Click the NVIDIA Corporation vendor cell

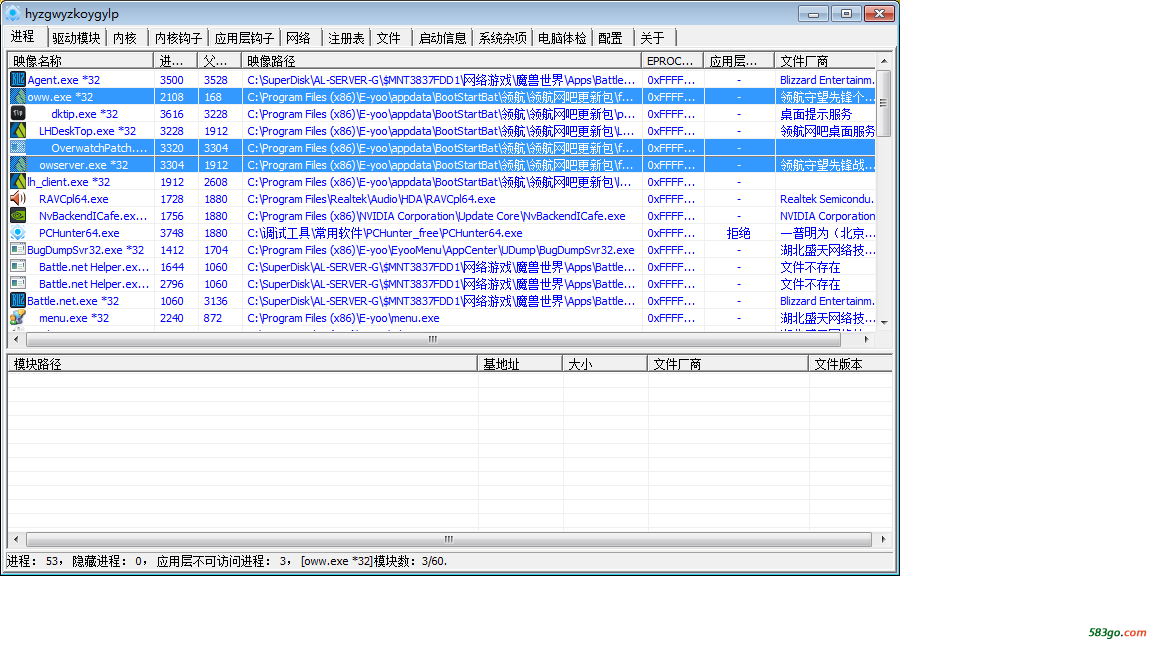827,216
